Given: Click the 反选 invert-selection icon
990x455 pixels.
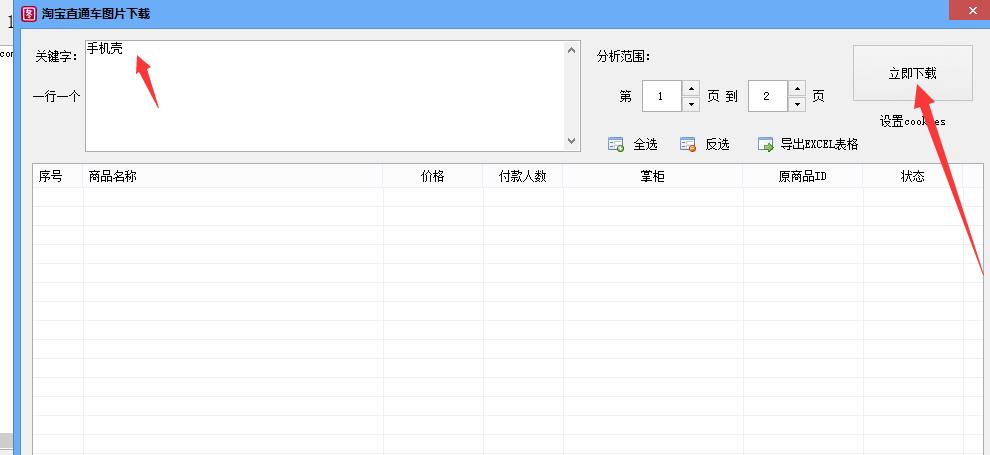Looking at the screenshot, I should 688,145.
